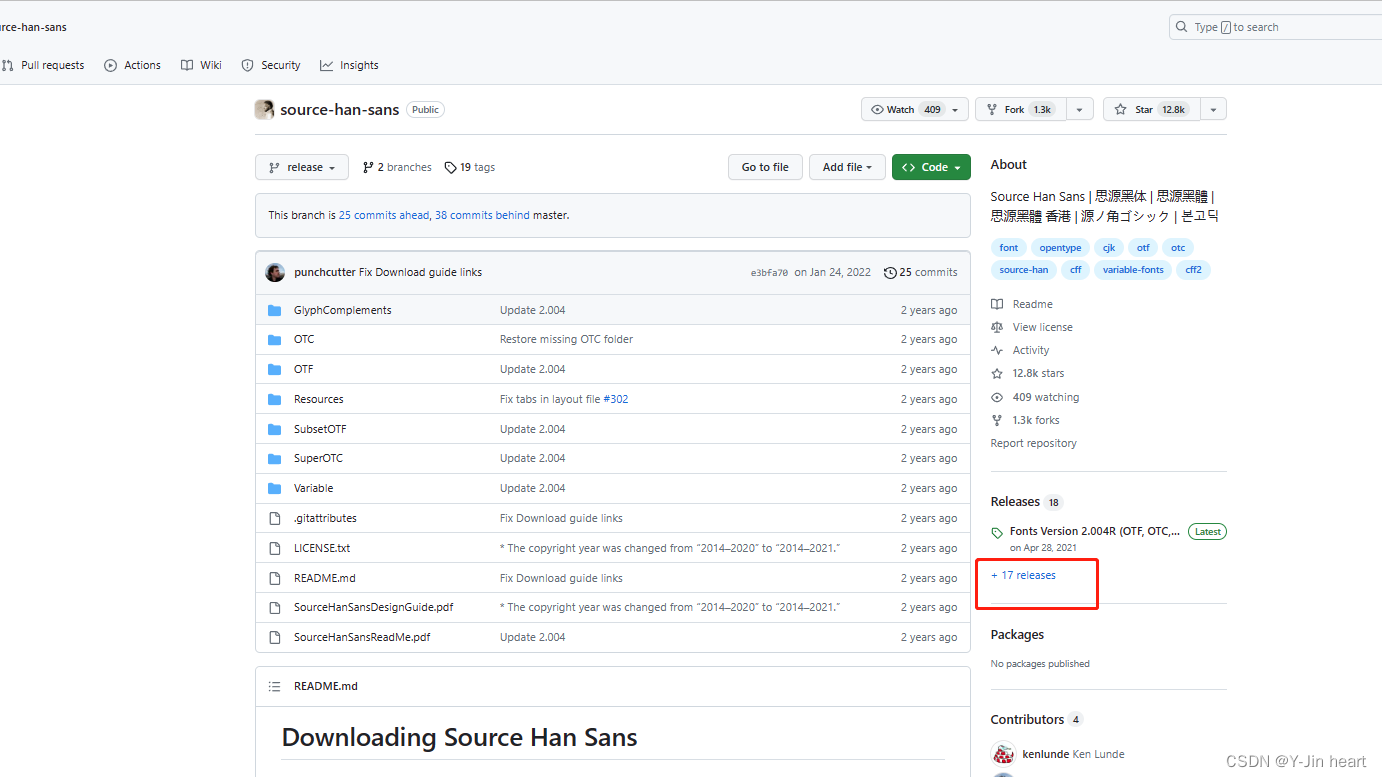This screenshot has width=1382, height=777.
Task: Open the 25 commits ahead link
Action: 384,215
